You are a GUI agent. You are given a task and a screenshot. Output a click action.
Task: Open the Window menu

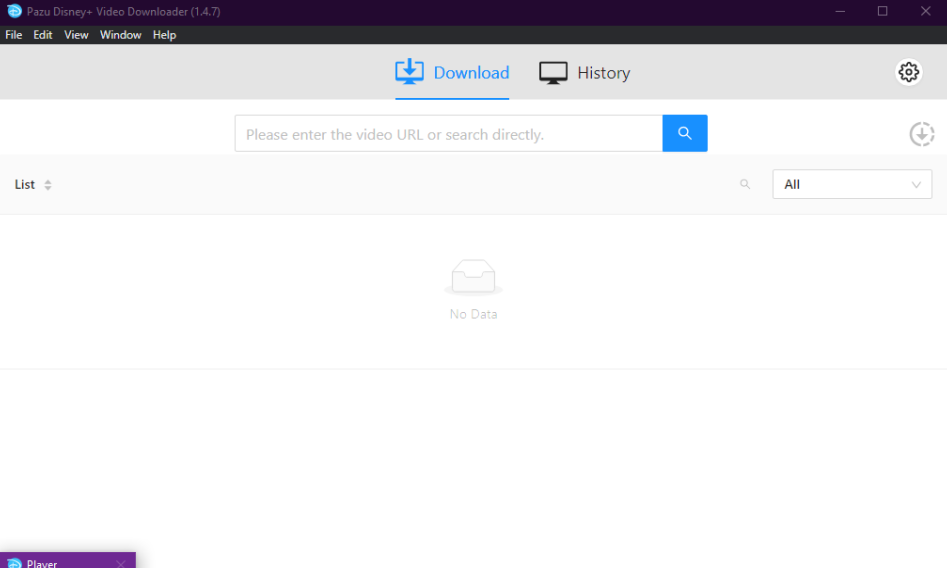click(x=120, y=35)
